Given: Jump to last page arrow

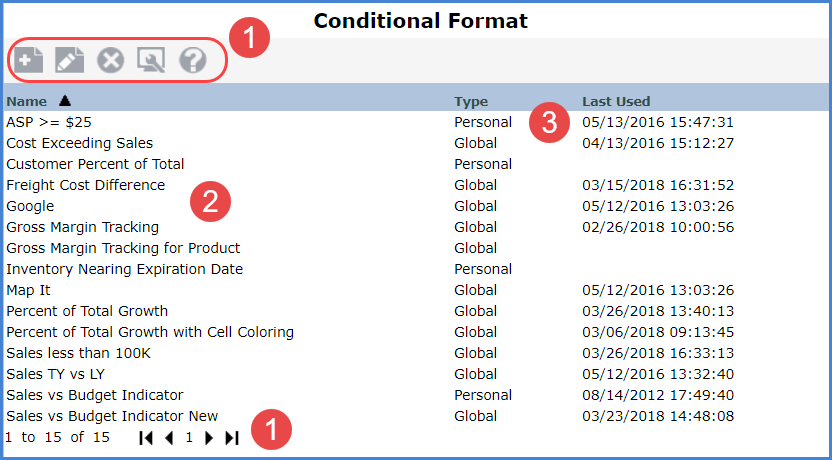Looking at the screenshot, I should (x=232, y=438).
